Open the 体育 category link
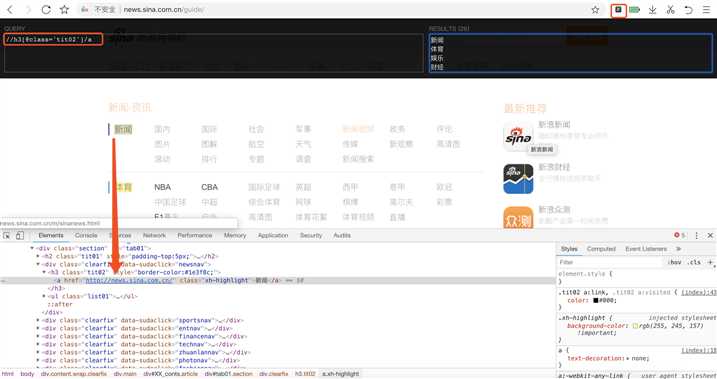717x379 pixels. coord(123,187)
